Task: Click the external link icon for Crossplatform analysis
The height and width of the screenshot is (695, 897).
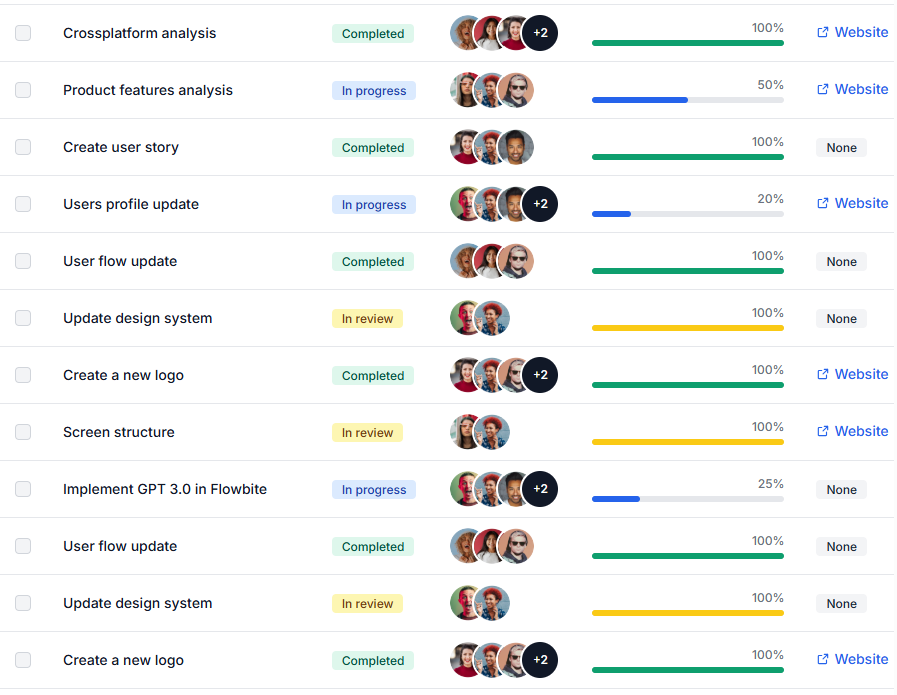Action: [x=825, y=32]
